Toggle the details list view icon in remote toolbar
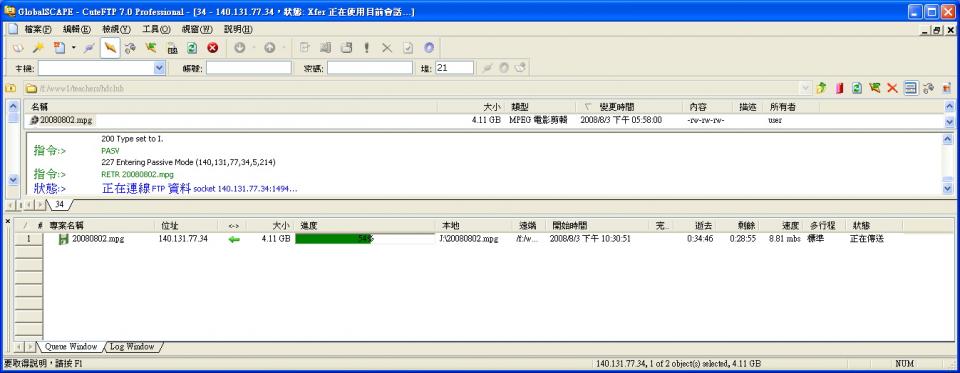Screen dimensions: 960x373 910,88
